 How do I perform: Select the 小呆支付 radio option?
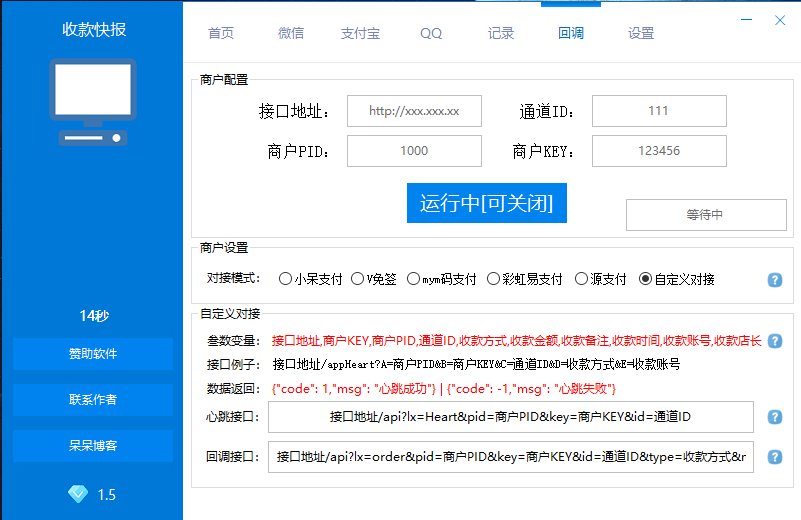pos(285,280)
